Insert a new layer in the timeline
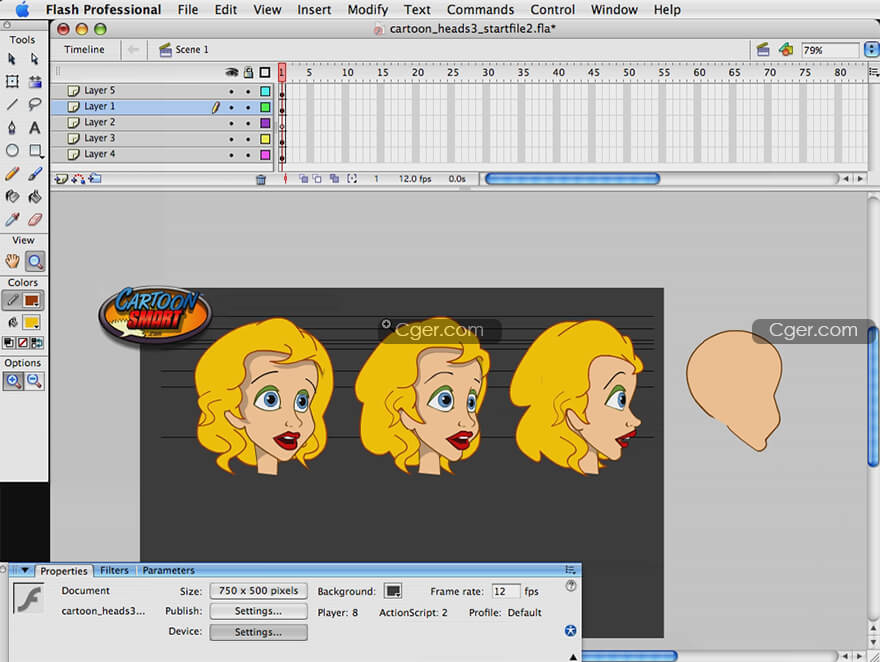The width and height of the screenshot is (880, 662). tap(60, 179)
